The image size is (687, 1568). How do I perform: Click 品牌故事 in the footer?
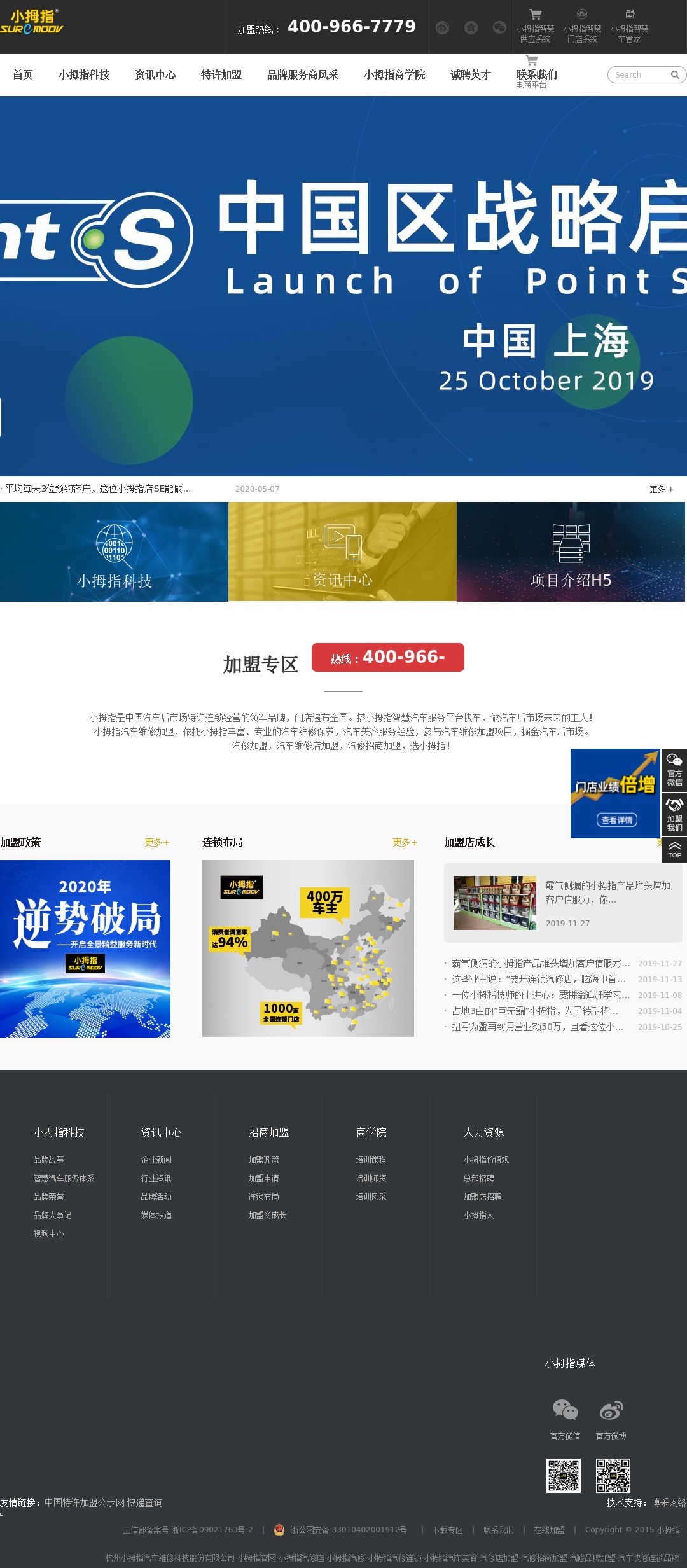(x=48, y=1160)
